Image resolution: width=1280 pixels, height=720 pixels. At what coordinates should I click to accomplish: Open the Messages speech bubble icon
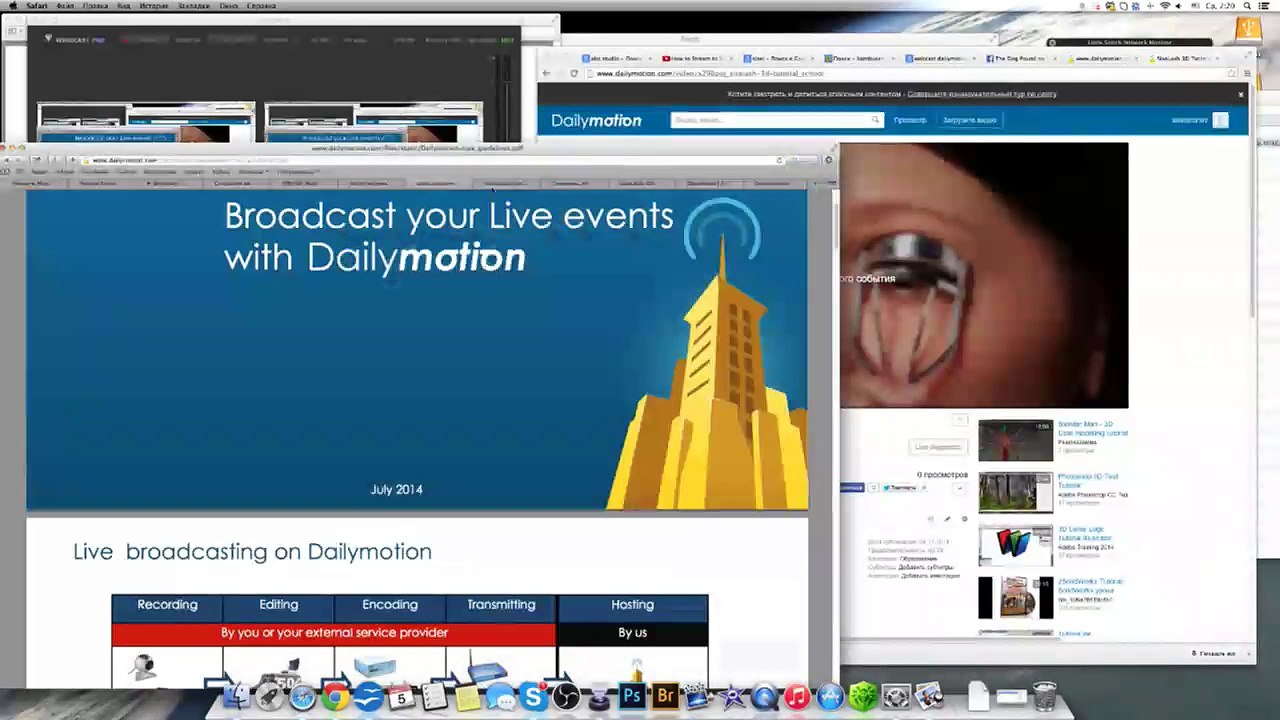[x=500, y=696]
